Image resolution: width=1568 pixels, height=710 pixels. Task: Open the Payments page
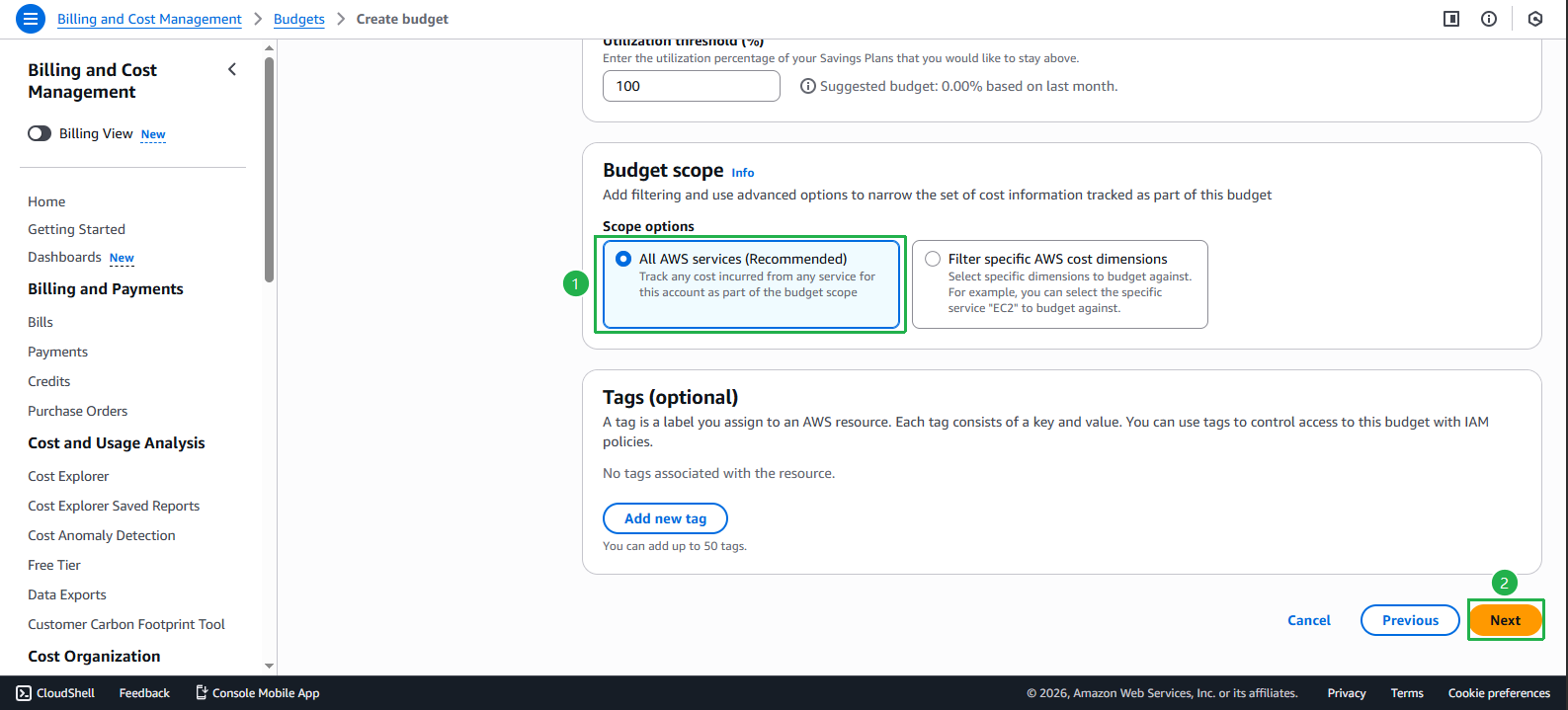click(x=57, y=352)
